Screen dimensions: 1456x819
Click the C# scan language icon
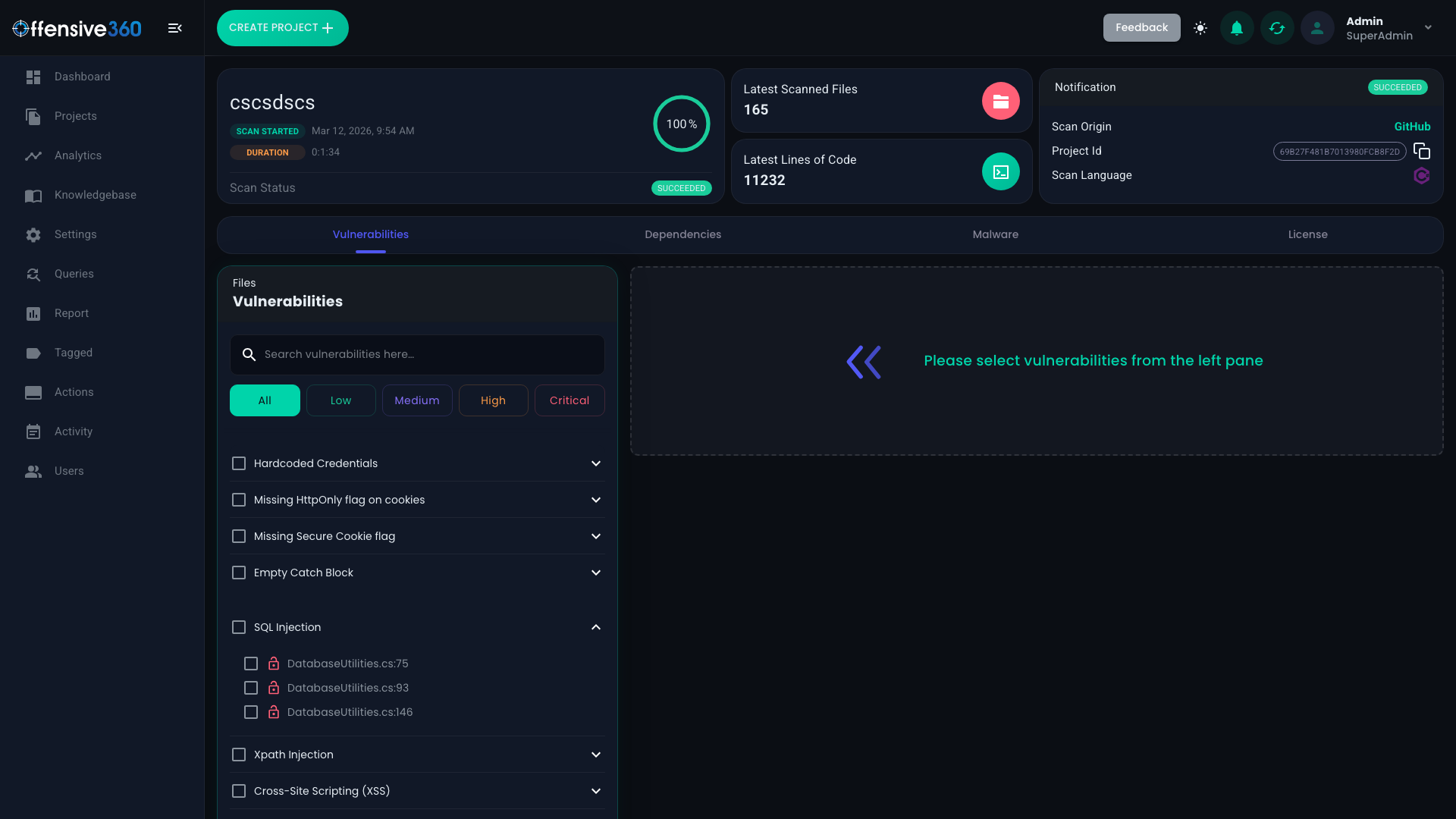(x=1422, y=175)
